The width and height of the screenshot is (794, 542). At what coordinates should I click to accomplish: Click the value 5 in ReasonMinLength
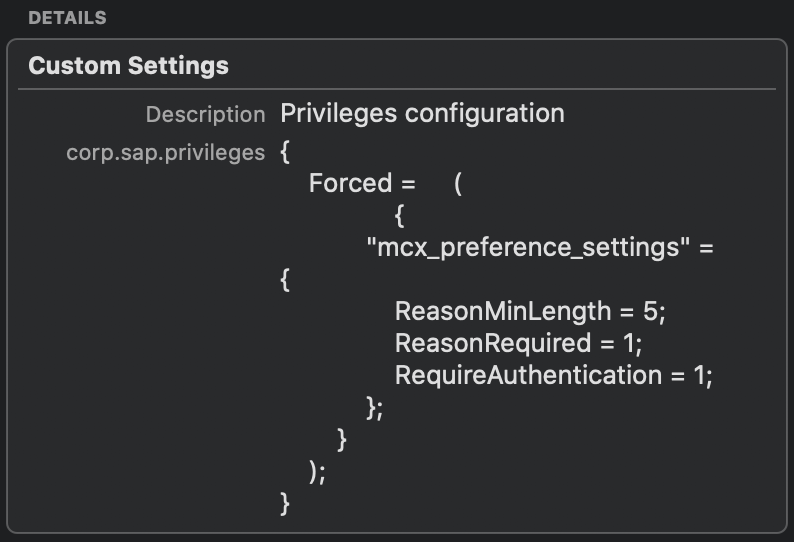[x=650, y=311]
